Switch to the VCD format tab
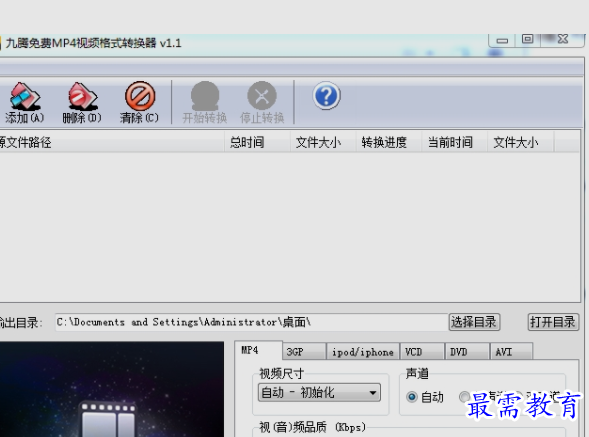This screenshot has height=437, width=589. click(x=422, y=352)
